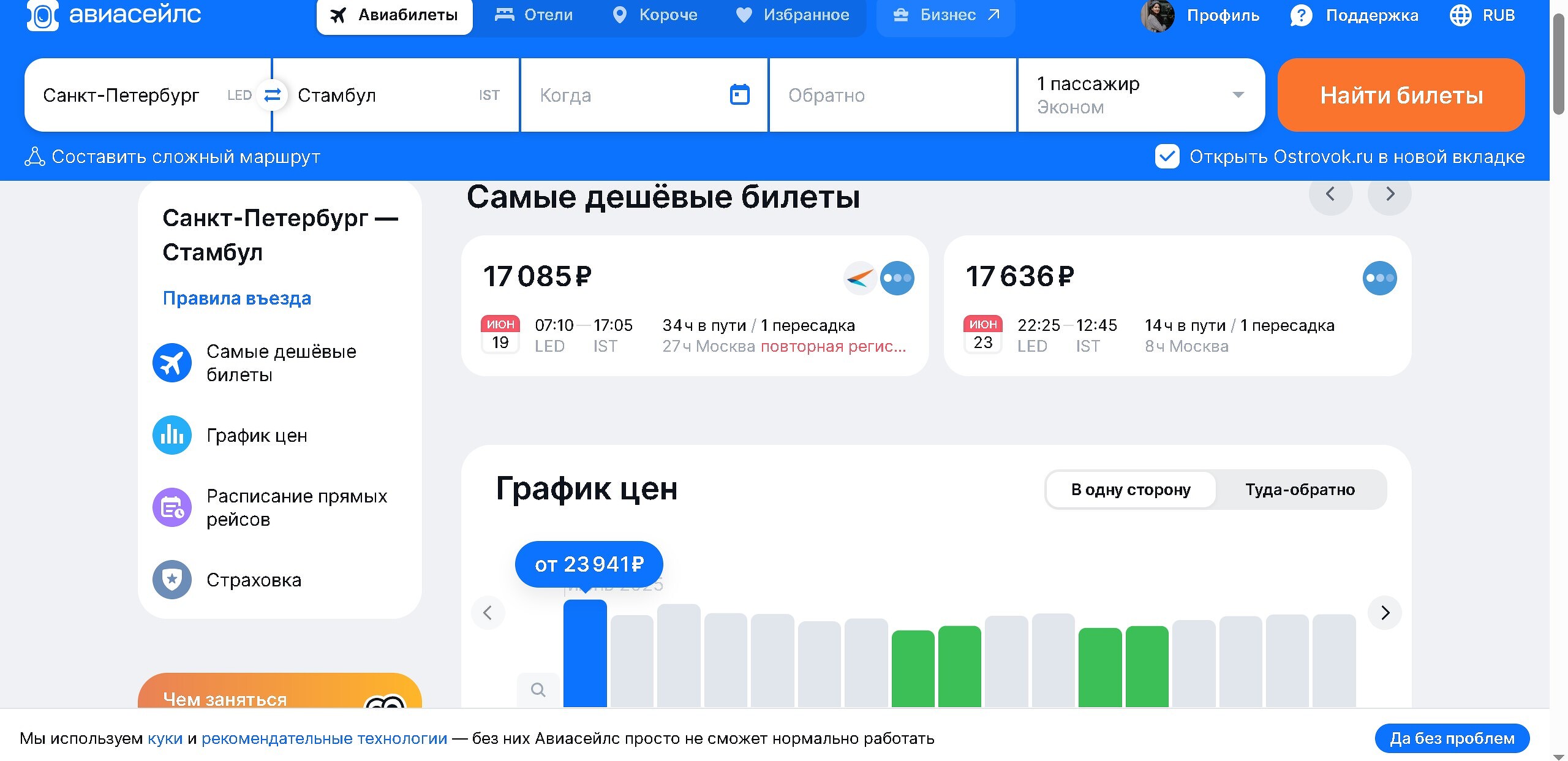Click the magnifier icon beside price chart

pos(538,690)
